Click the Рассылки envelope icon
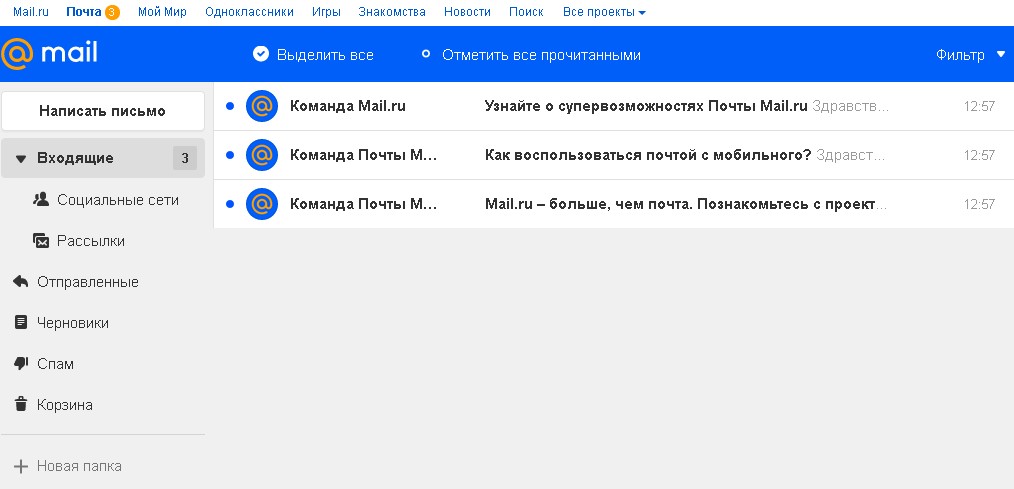1014x489 pixels. (41, 241)
